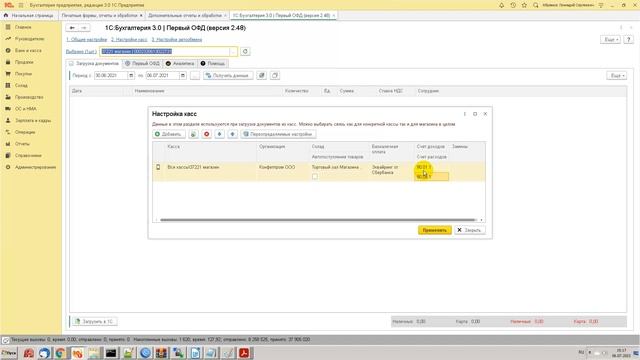Click the command prompt icon in taskbar

(111, 353)
